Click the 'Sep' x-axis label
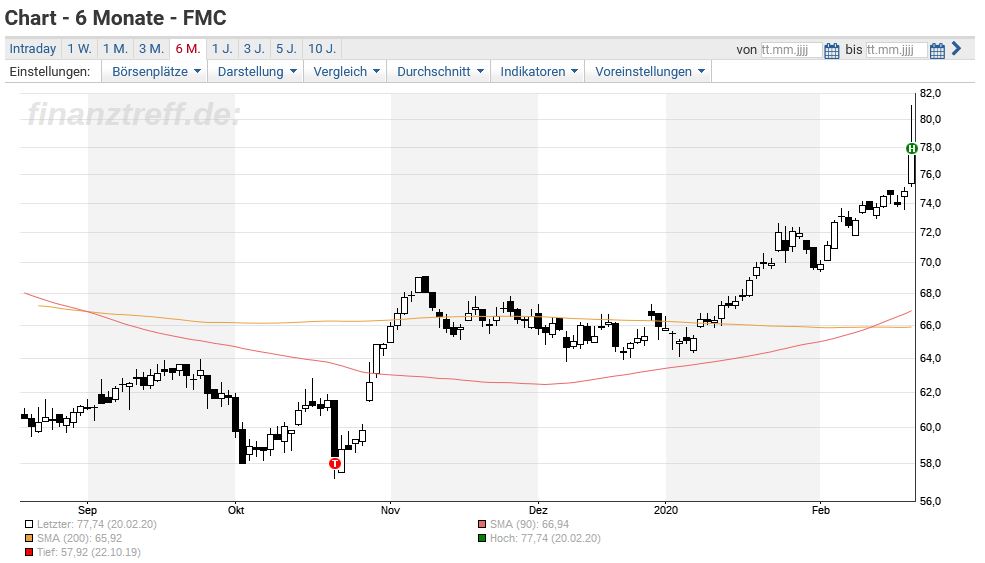The image size is (985, 563). [x=87, y=510]
